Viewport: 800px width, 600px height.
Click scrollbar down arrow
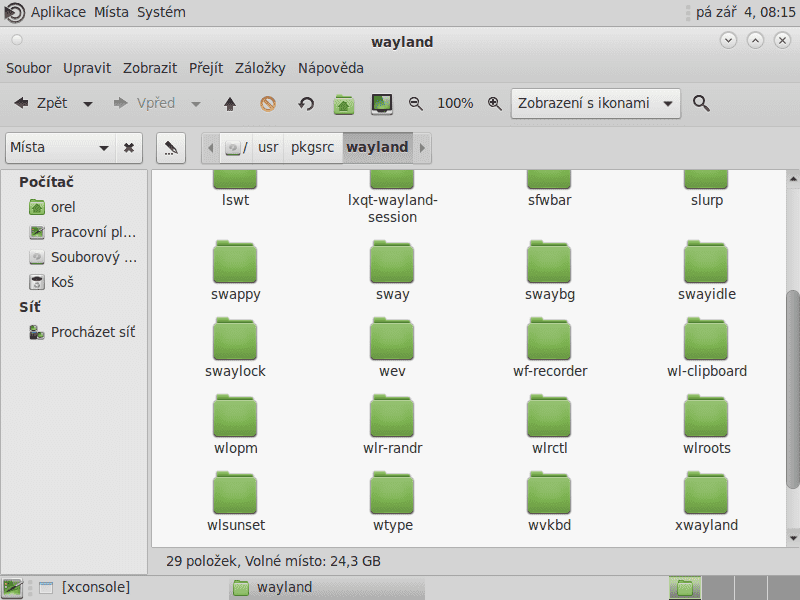coord(793,538)
